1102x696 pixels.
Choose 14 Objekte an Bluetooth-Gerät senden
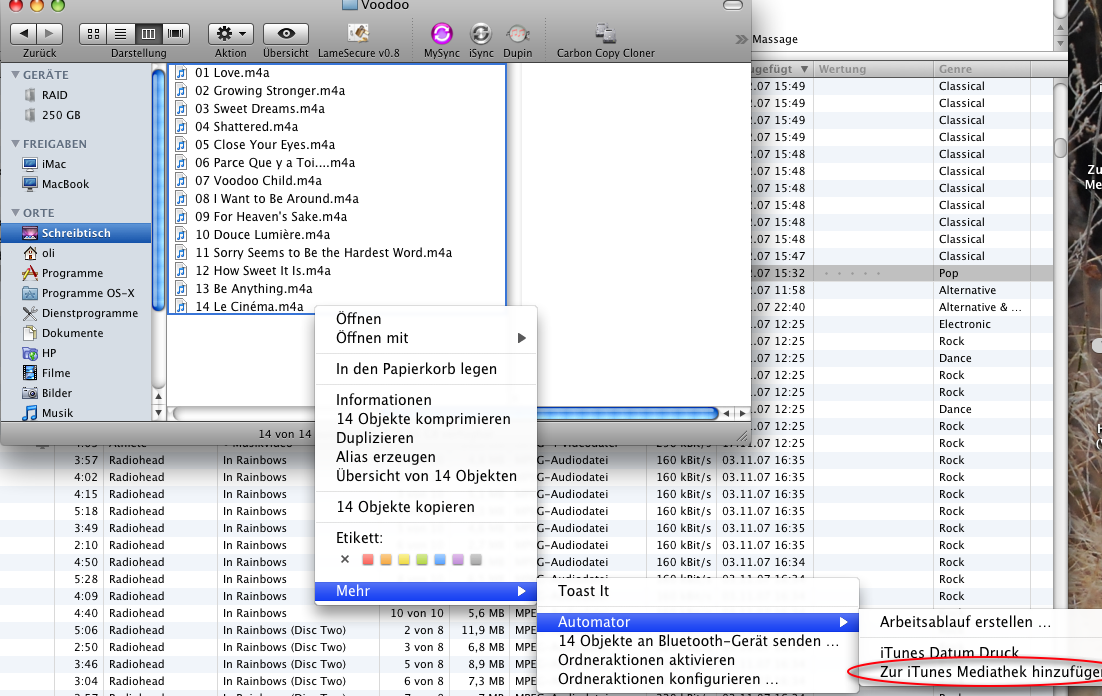(x=698, y=641)
